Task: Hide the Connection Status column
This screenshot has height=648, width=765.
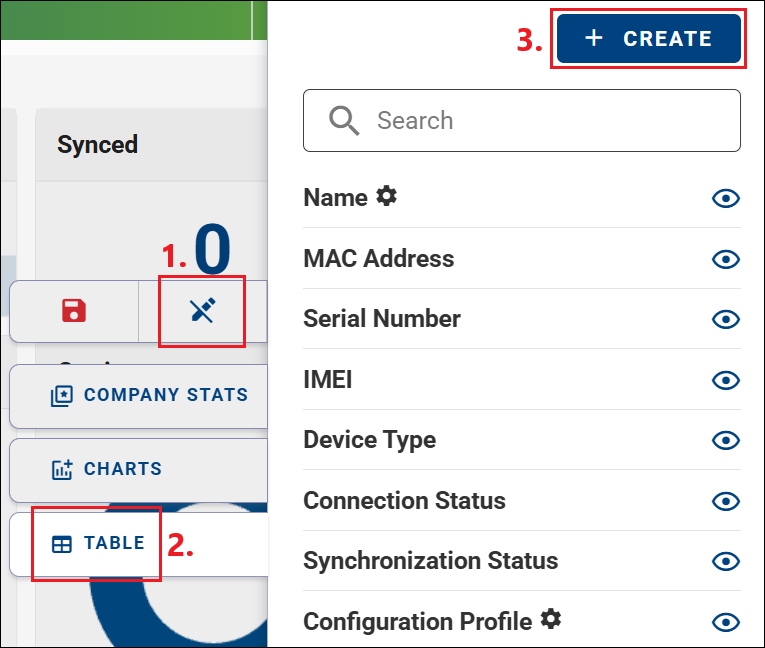Action: point(726,501)
